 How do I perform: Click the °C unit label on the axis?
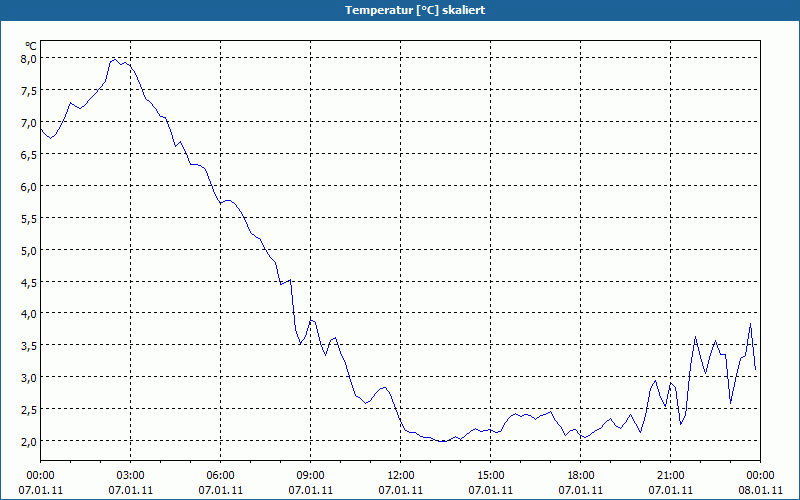31,46
